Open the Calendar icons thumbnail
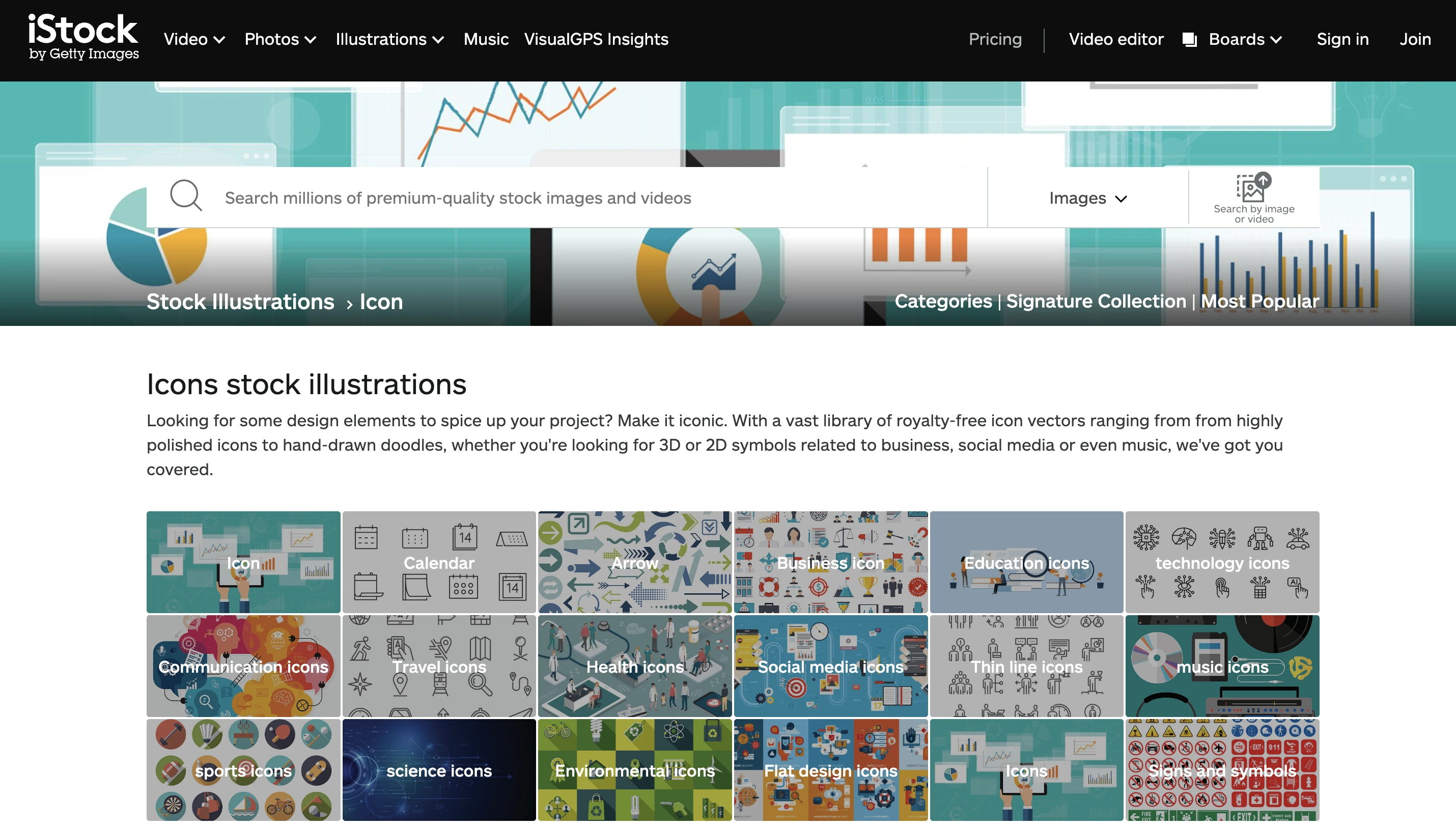Image resolution: width=1456 pixels, height=826 pixels. (x=439, y=562)
